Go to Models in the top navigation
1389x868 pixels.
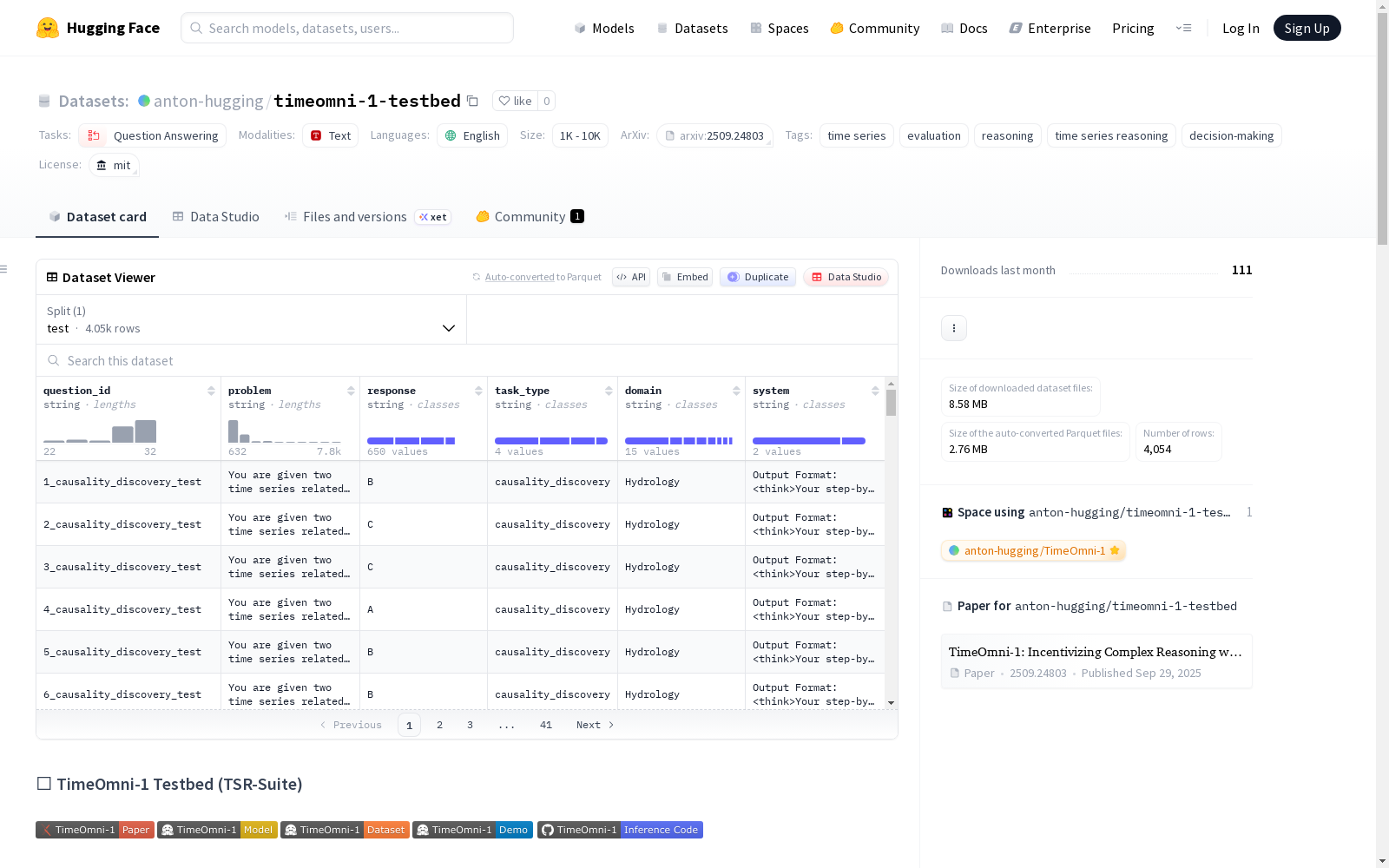tap(604, 28)
